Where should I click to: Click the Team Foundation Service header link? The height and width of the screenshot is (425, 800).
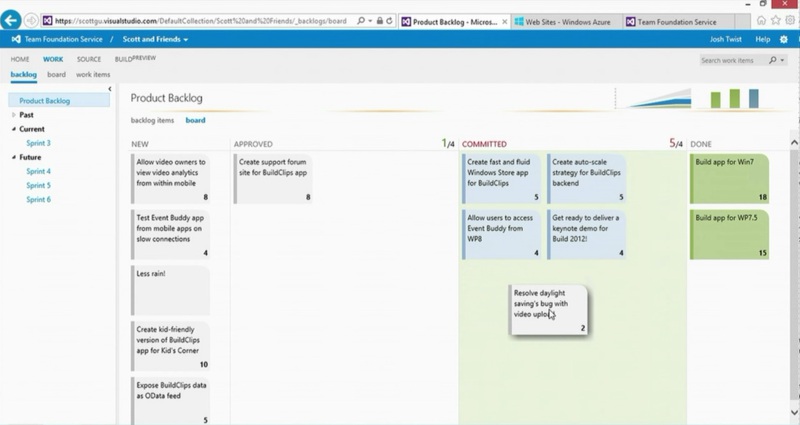pyautogui.click(x=63, y=39)
